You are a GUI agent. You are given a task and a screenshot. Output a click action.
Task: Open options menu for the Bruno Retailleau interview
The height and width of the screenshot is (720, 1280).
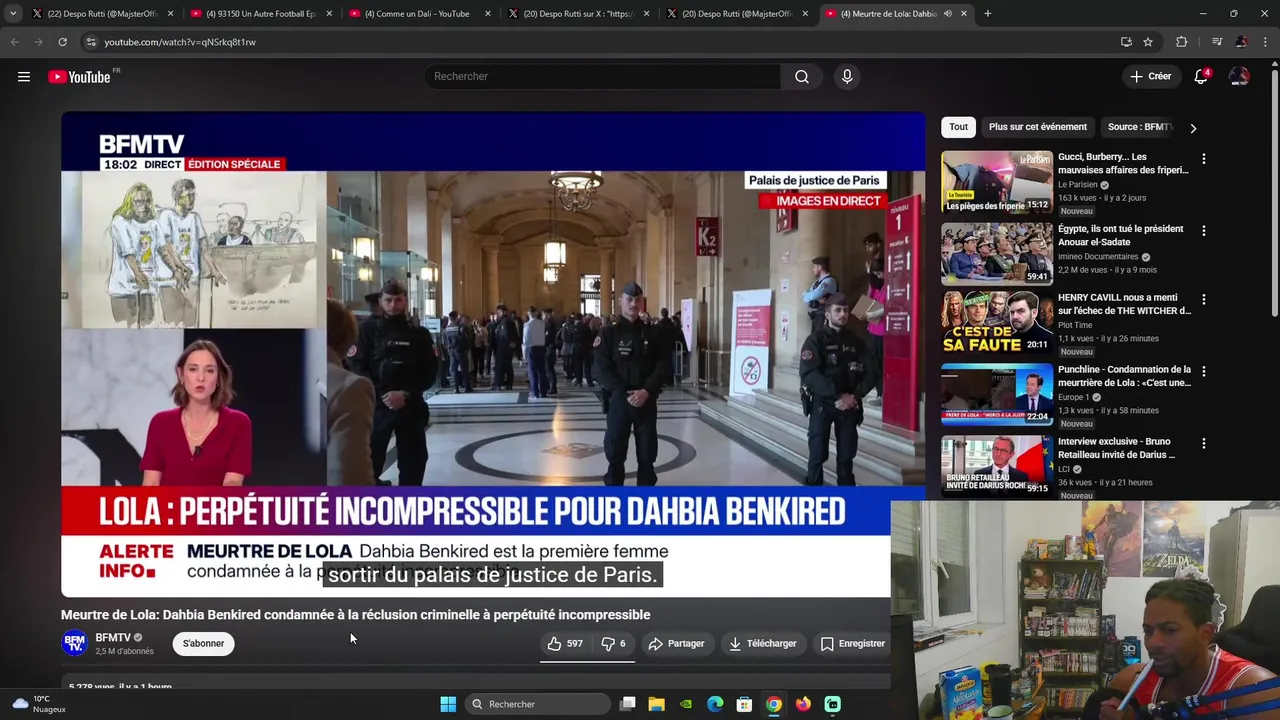pos(1204,443)
